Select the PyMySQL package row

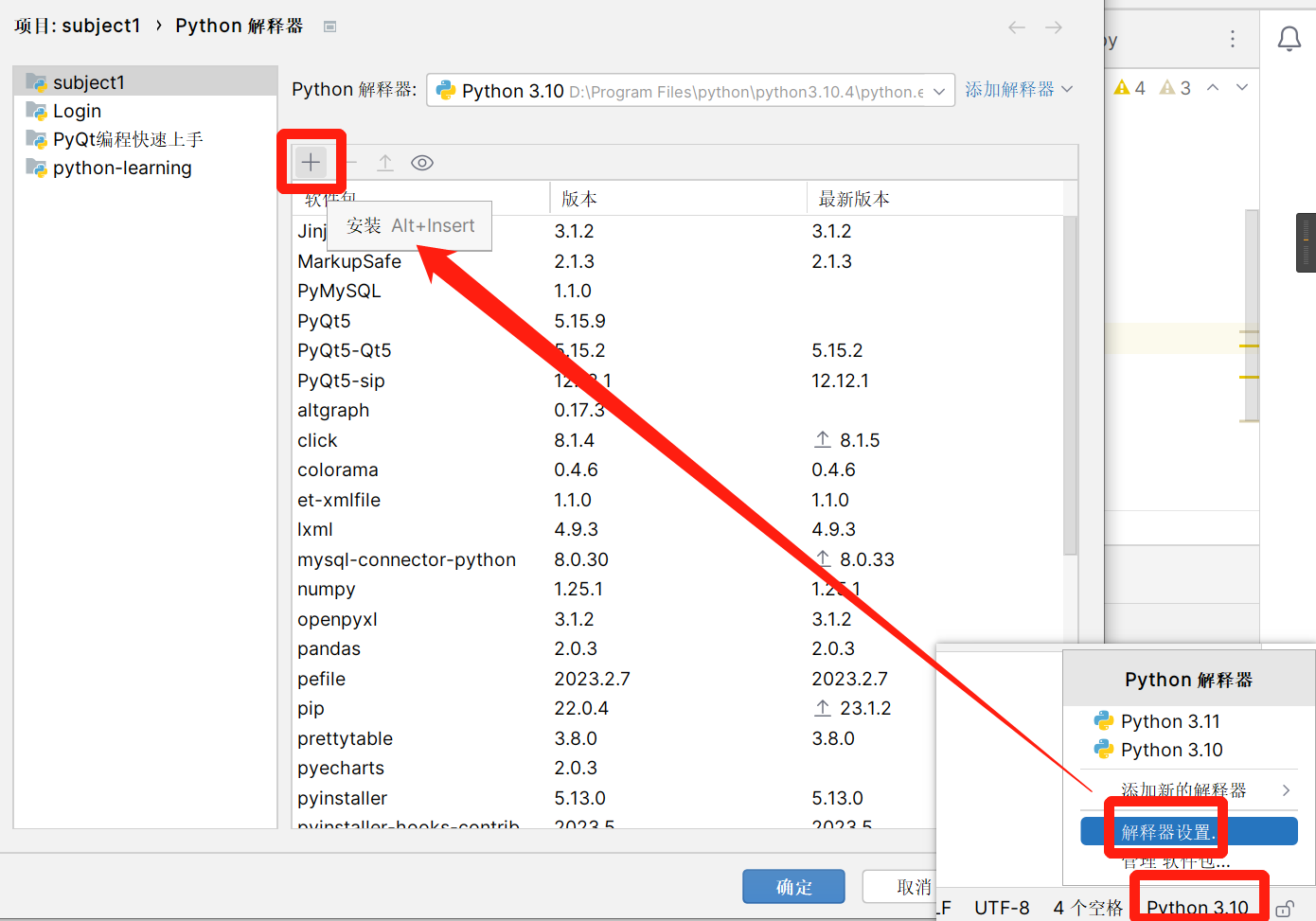(677, 291)
